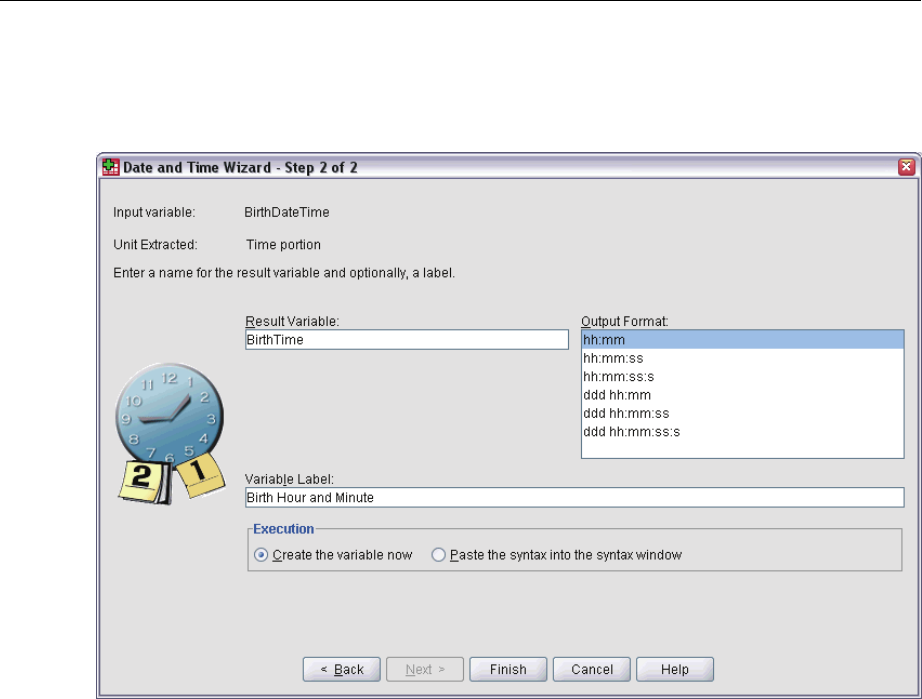Click Finish to complete the wizard
922x699 pixels.
(x=508, y=670)
